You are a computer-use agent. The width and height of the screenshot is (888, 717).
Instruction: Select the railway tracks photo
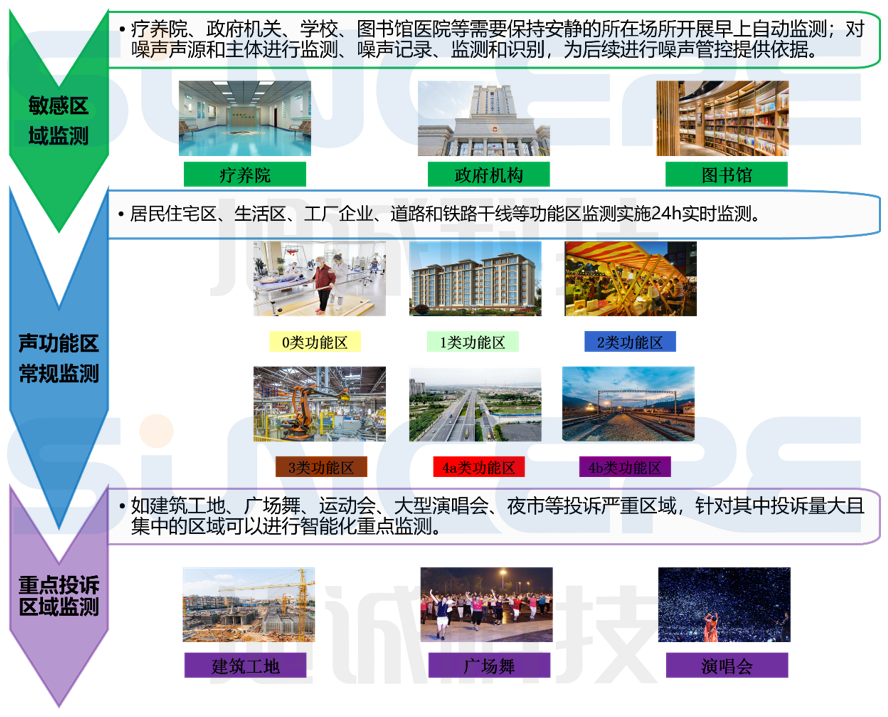tap(628, 404)
